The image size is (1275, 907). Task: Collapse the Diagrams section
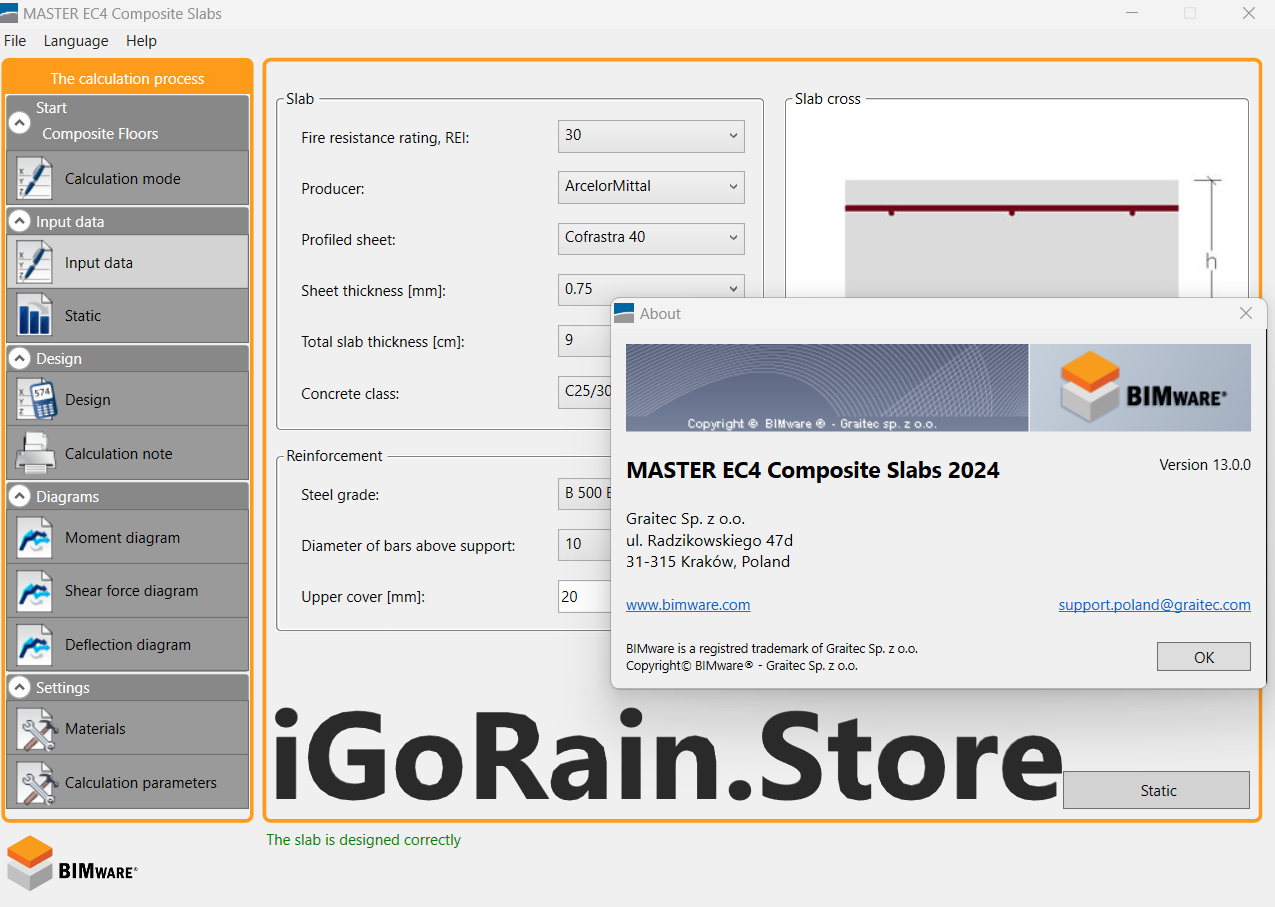19,497
